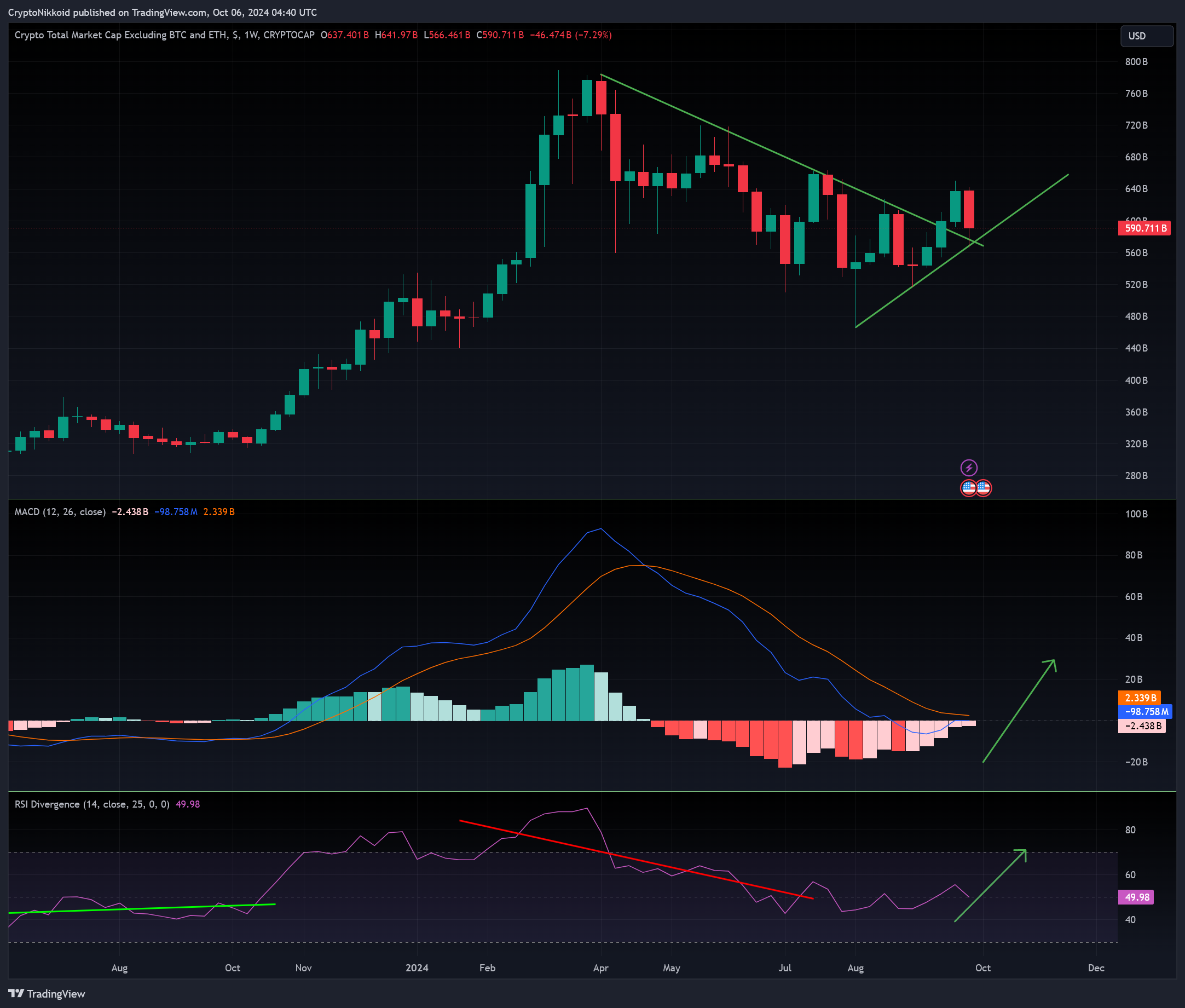The image size is (1185, 1008).
Task: Click the left US flag economic event icon
Action: (x=969, y=488)
